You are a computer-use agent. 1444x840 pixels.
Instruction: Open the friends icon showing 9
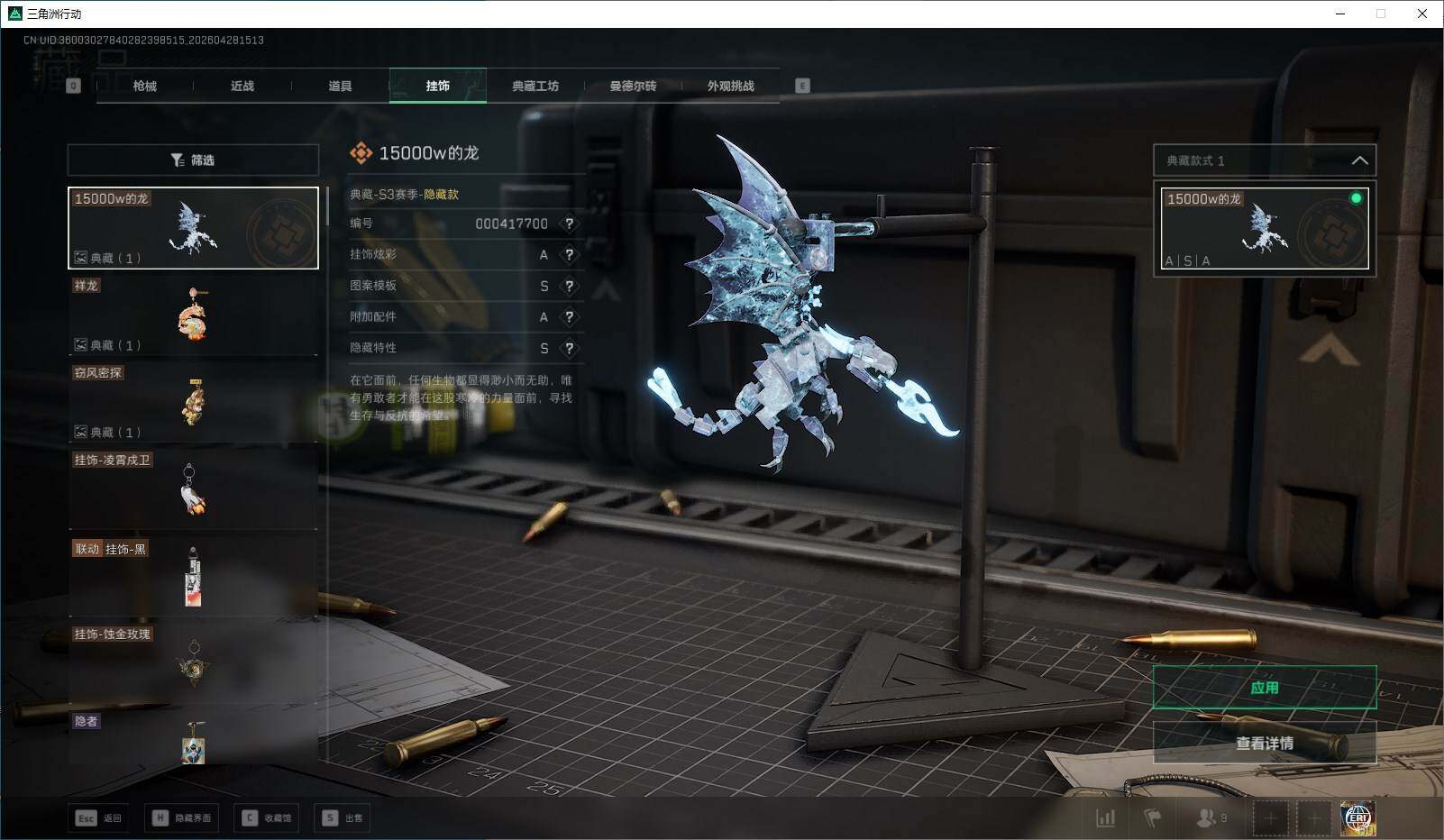click(1211, 817)
